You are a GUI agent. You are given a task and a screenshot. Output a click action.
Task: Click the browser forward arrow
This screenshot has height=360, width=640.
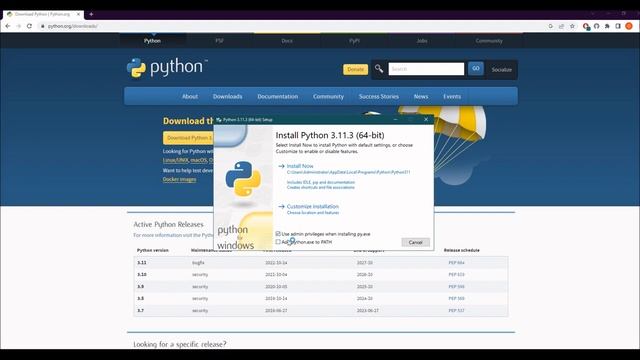pyautogui.click(x=18, y=26)
